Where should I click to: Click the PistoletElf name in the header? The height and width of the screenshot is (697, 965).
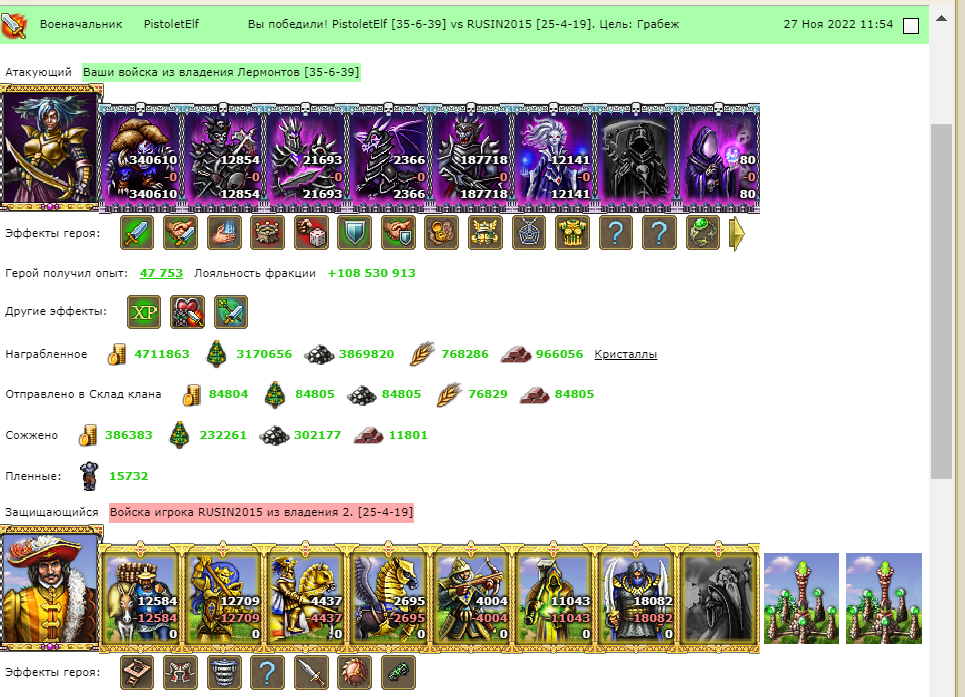[x=171, y=24]
